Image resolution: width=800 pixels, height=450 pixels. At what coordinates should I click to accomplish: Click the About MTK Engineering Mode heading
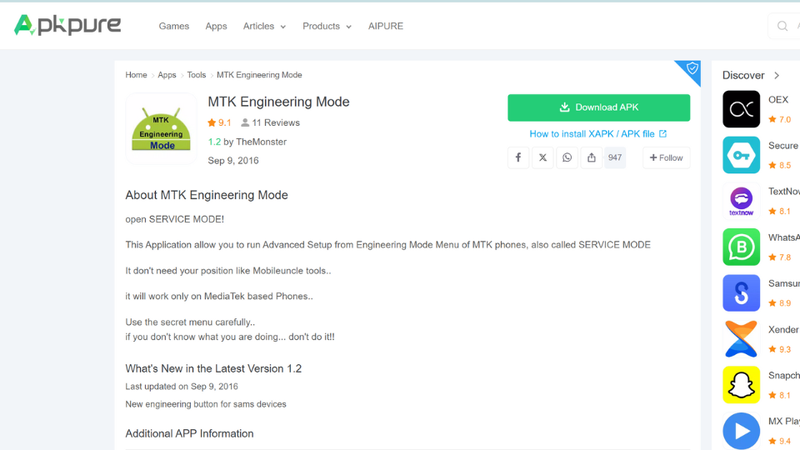point(207,195)
